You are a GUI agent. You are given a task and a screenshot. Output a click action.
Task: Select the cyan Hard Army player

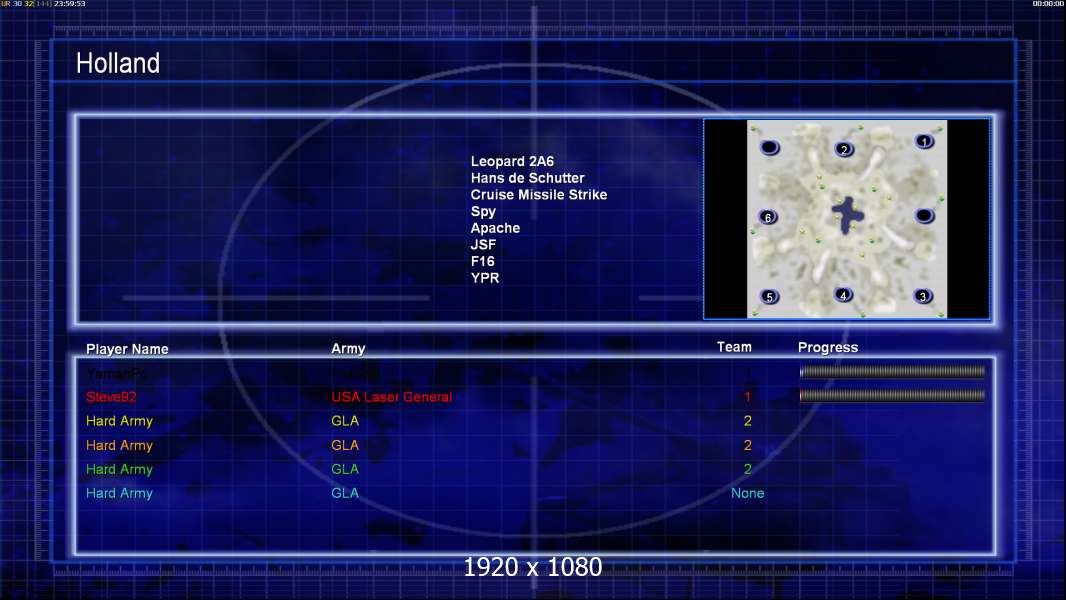119,493
